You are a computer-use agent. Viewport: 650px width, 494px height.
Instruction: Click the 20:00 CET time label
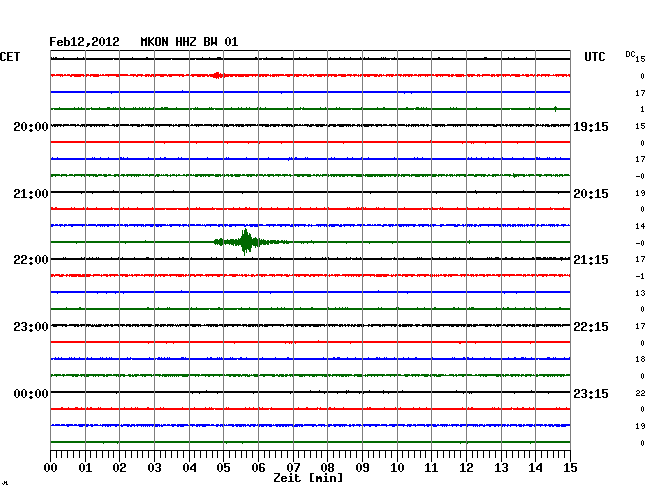click(31, 126)
